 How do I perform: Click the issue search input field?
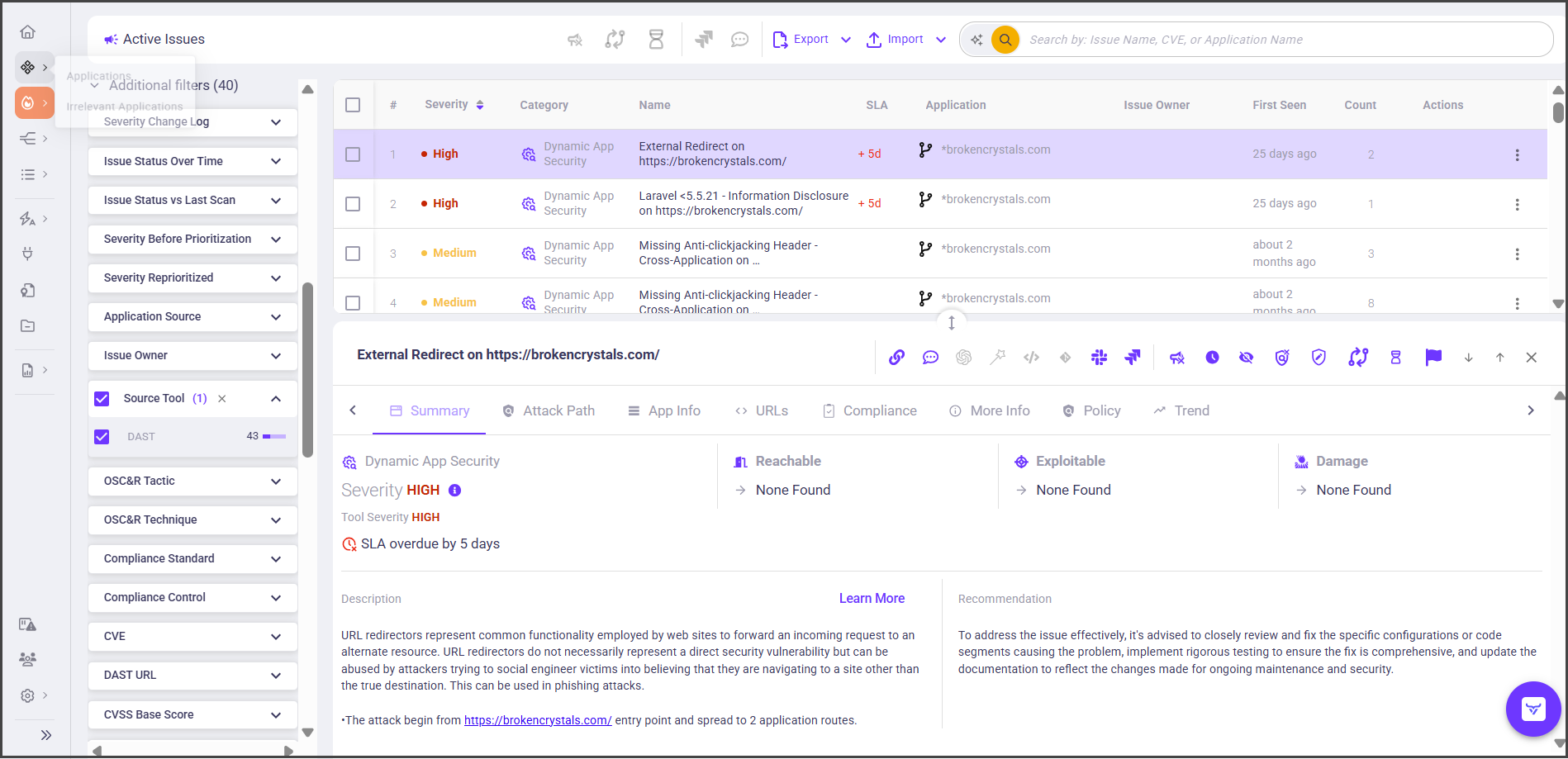[x=1281, y=40]
